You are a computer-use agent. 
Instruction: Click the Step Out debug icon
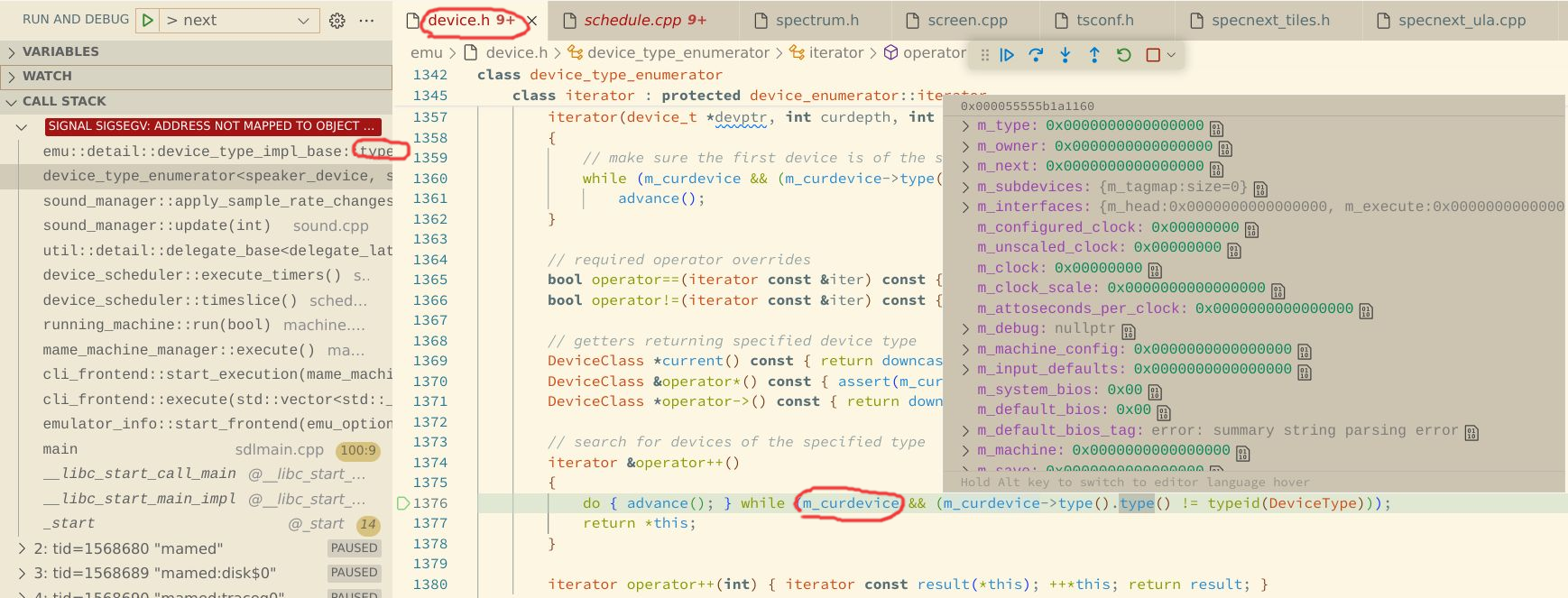click(1094, 55)
